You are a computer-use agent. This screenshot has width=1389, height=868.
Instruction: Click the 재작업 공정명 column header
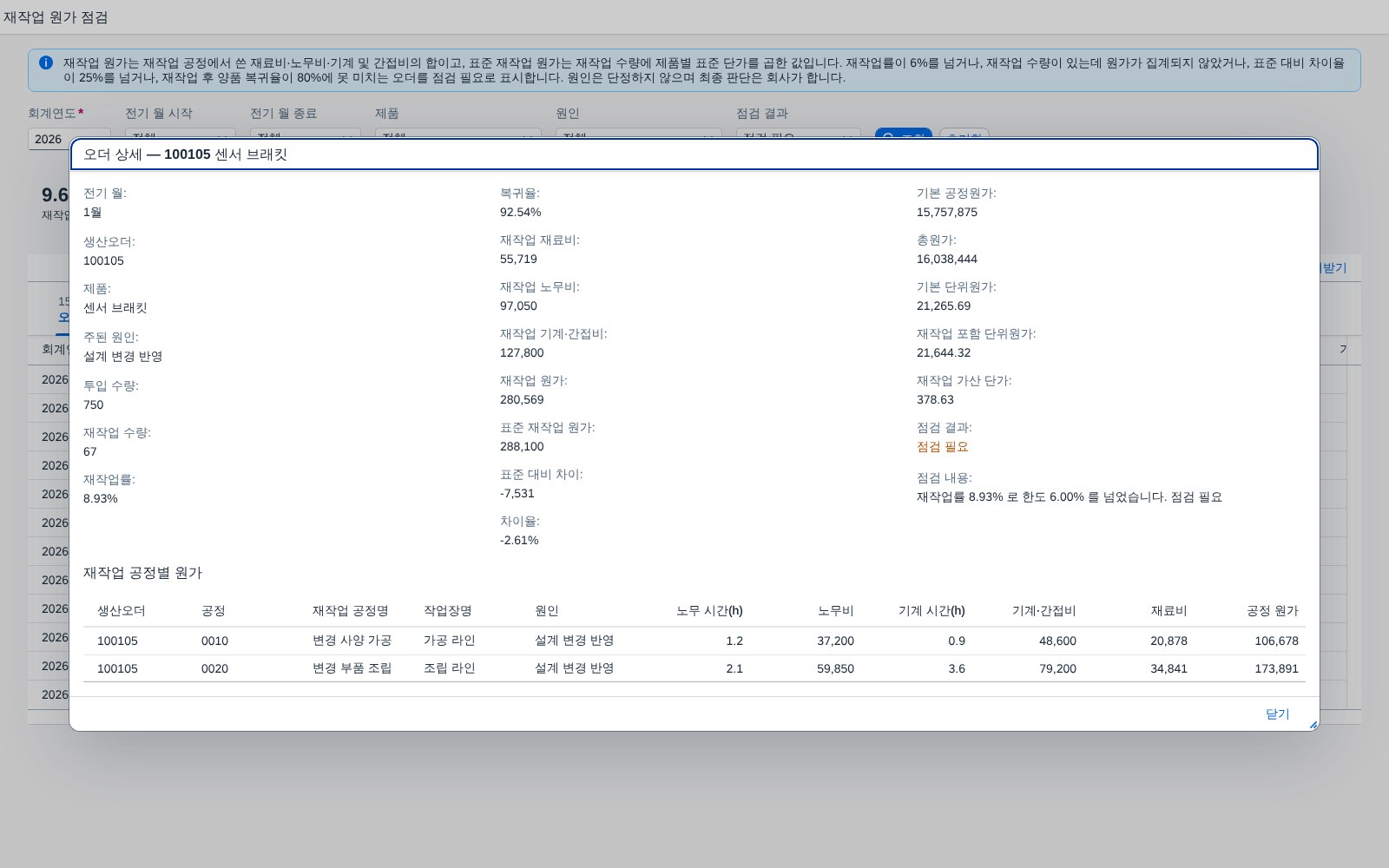[350, 610]
